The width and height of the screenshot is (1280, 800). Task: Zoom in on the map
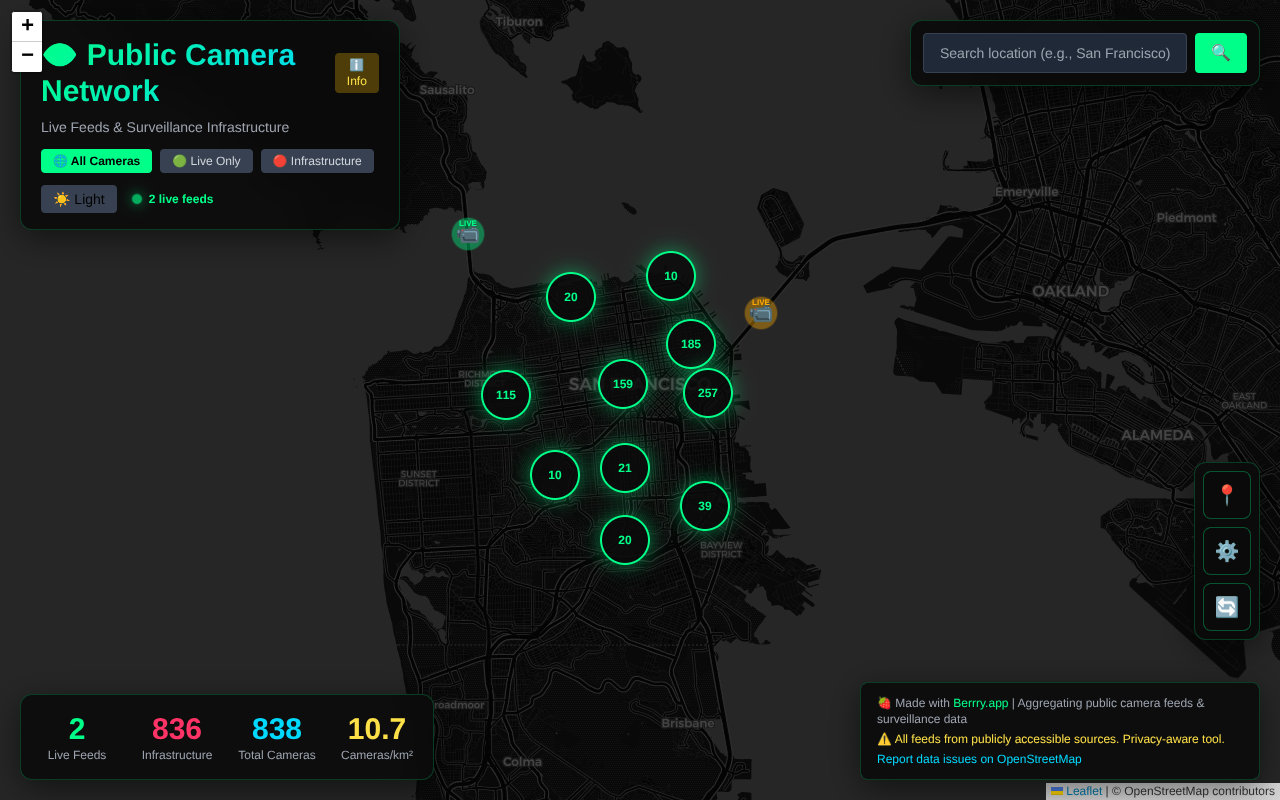click(x=27, y=26)
